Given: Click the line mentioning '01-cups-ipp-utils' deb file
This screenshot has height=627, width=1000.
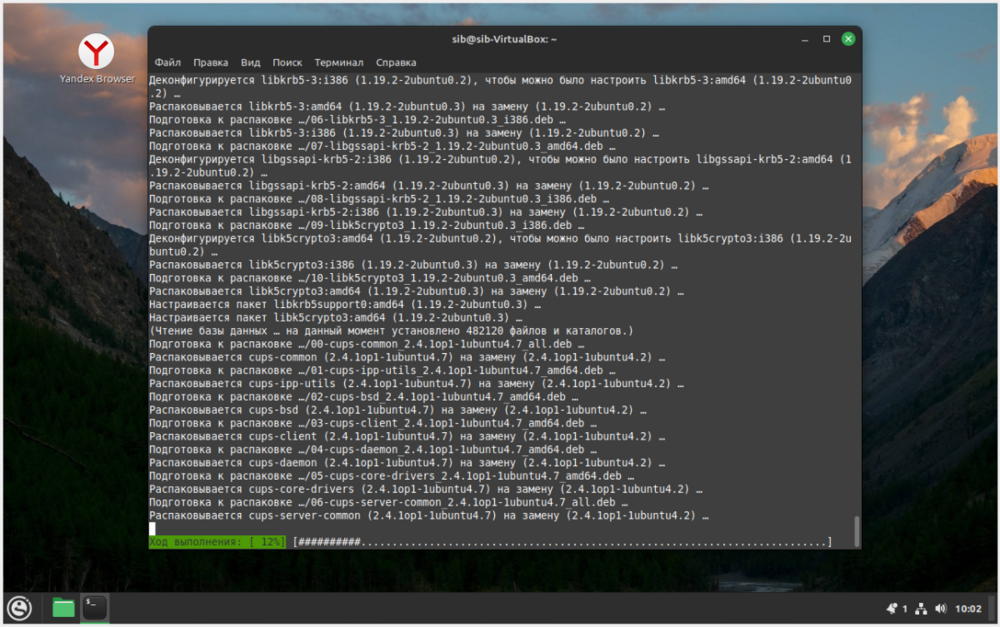Looking at the screenshot, I should tap(382, 371).
